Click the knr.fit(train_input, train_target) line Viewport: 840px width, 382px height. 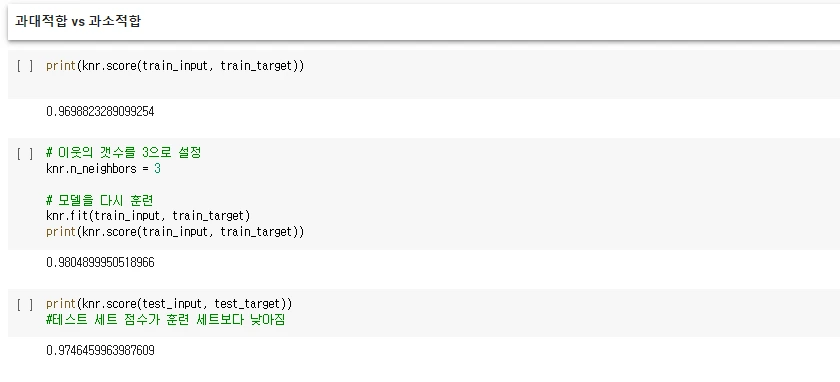point(148,216)
